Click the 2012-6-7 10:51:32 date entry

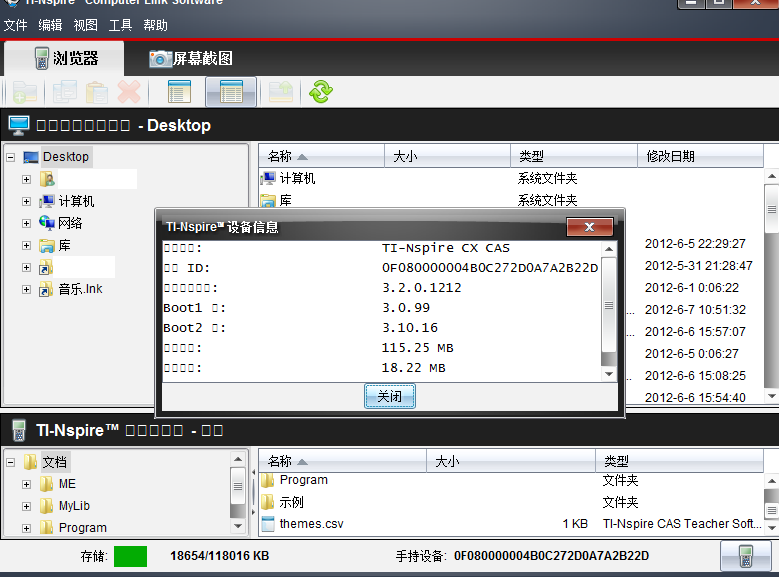coord(695,310)
